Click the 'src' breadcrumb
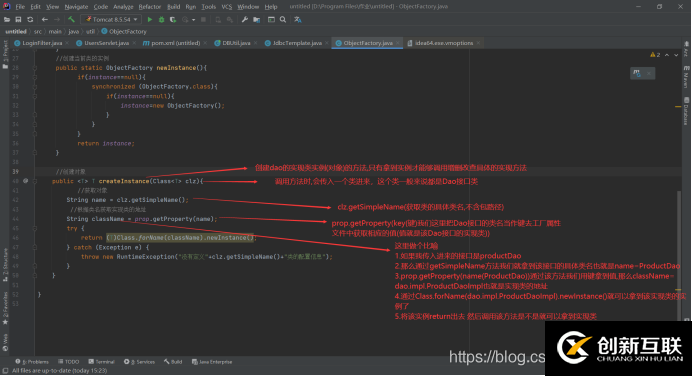This screenshot has width=692, height=376. pyautogui.click(x=38, y=31)
